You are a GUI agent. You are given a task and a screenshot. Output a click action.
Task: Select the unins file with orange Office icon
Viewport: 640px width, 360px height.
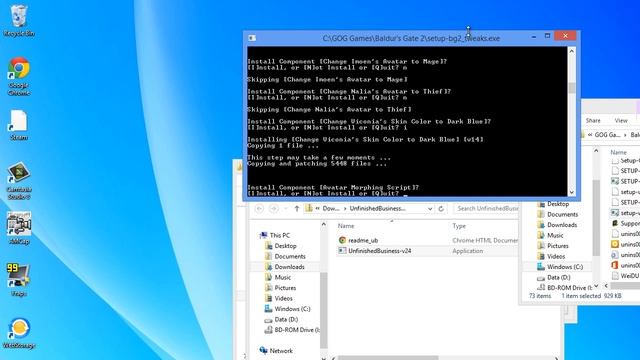(x=625, y=265)
